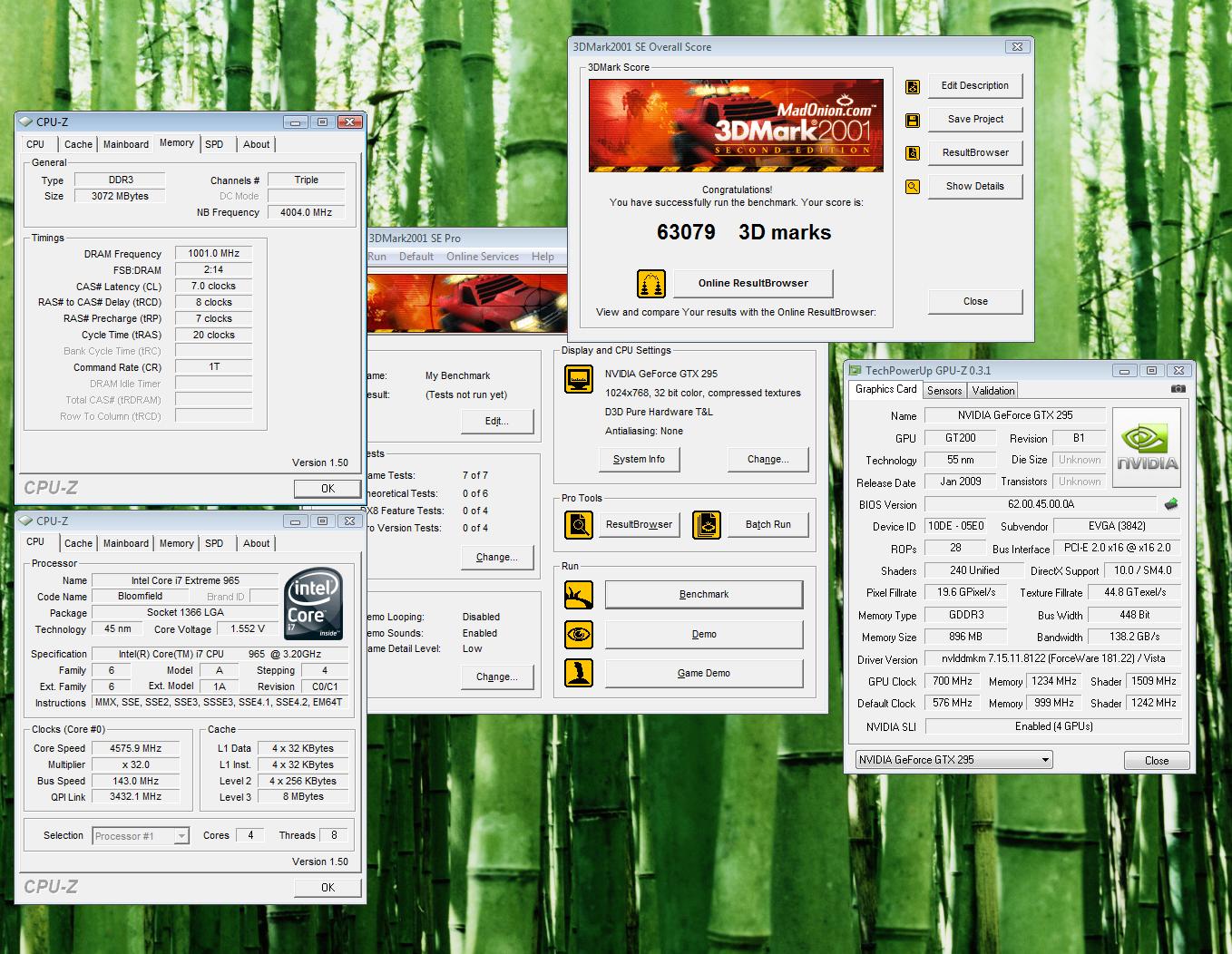Click the GPU-Z Name field GeForce GTX 295

tap(1014, 415)
